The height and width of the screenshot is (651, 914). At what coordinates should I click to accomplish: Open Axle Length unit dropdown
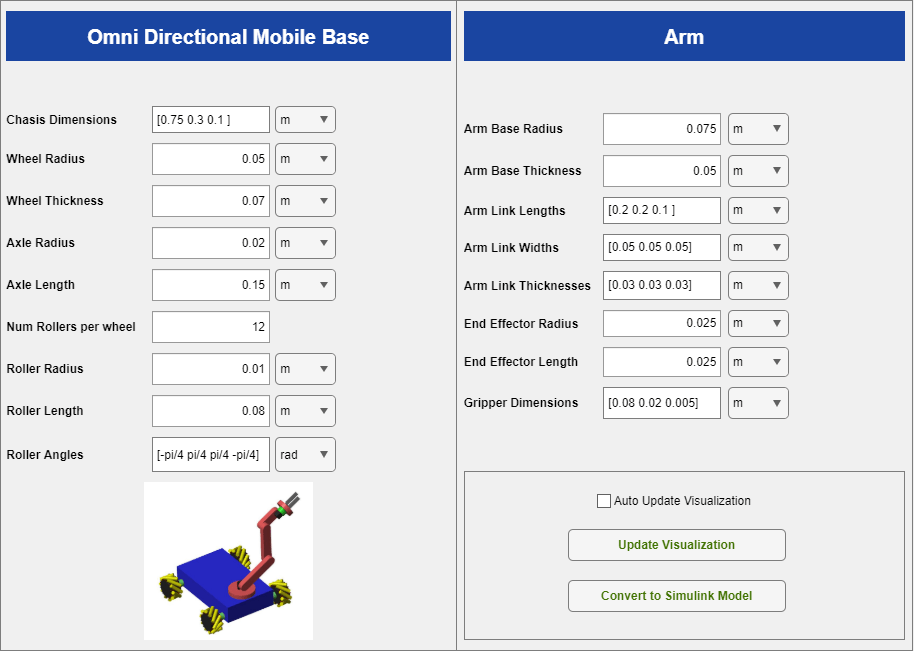pos(305,284)
